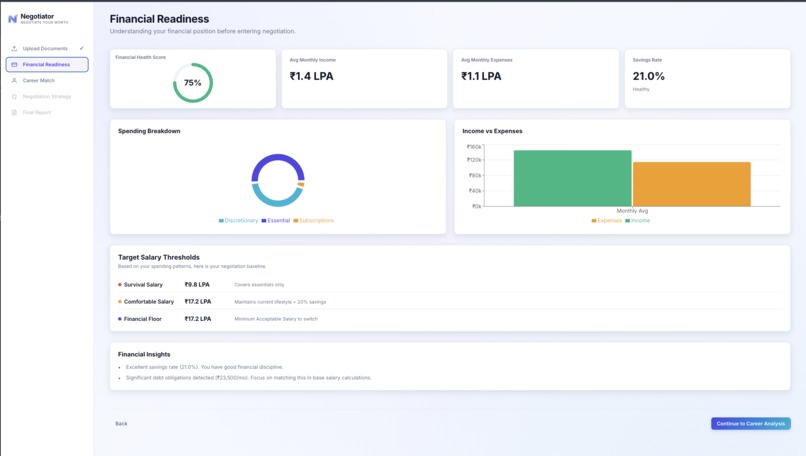Image resolution: width=806 pixels, height=456 pixels.
Task: Click the Financial Health Score label
Action: [x=140, y=57]
